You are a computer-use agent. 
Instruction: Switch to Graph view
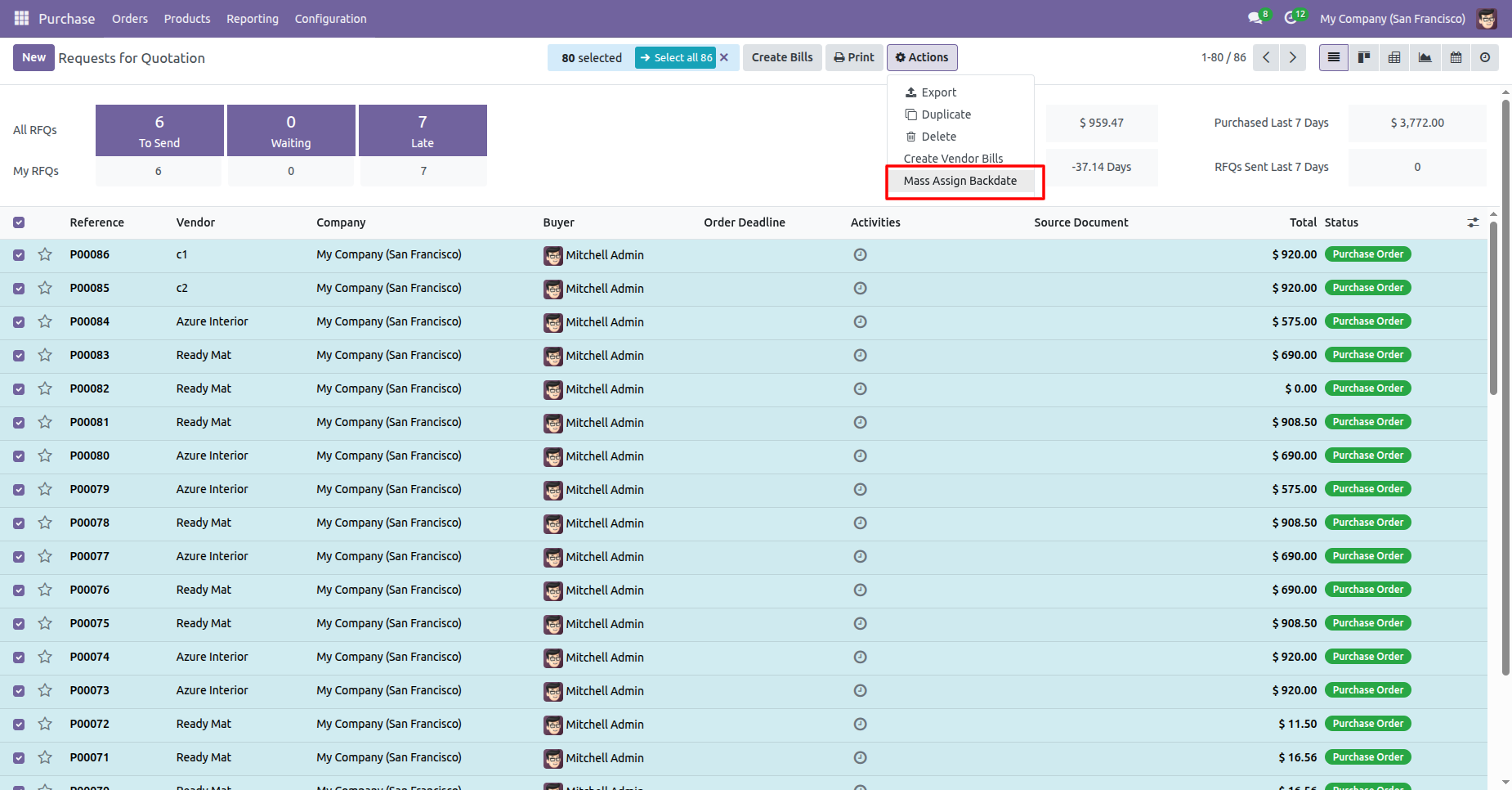pyautogui.click(x=1425, y=57)
